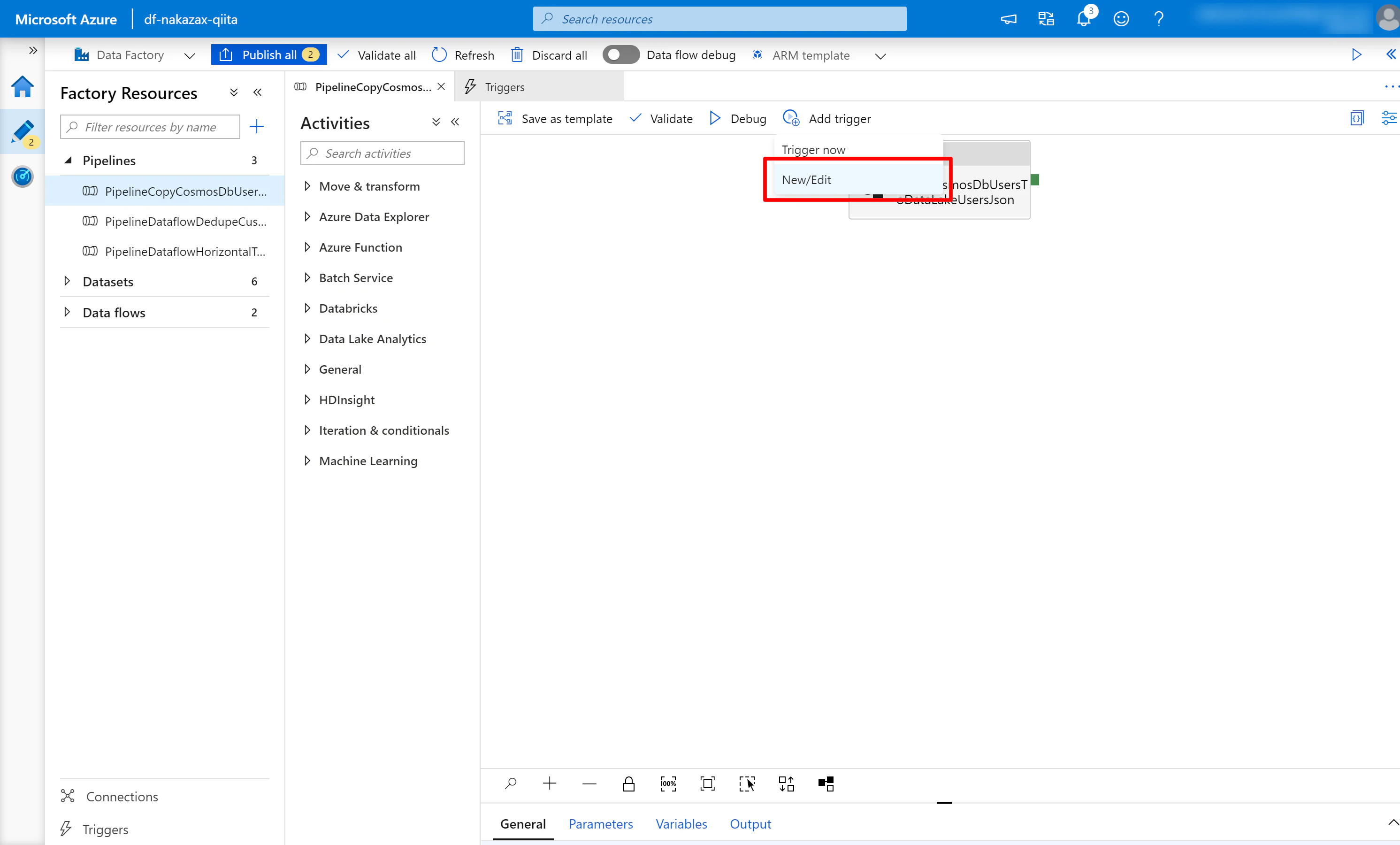This screenshot has width=1400, height=845.
Task: Expand General activities group
Action: [x=307, y=369]
